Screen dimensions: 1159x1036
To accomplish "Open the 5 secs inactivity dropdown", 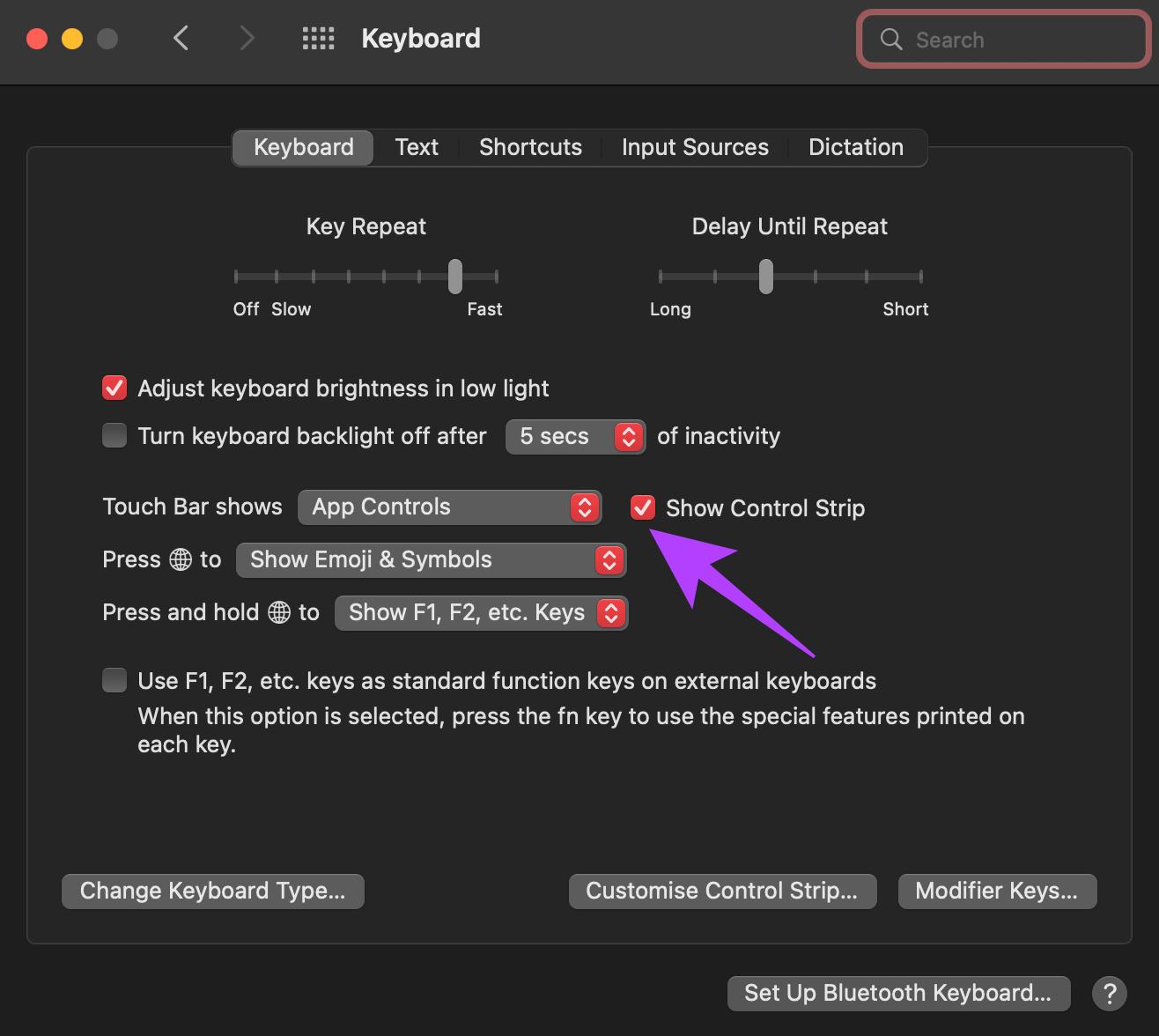I will tap(575, 437).
